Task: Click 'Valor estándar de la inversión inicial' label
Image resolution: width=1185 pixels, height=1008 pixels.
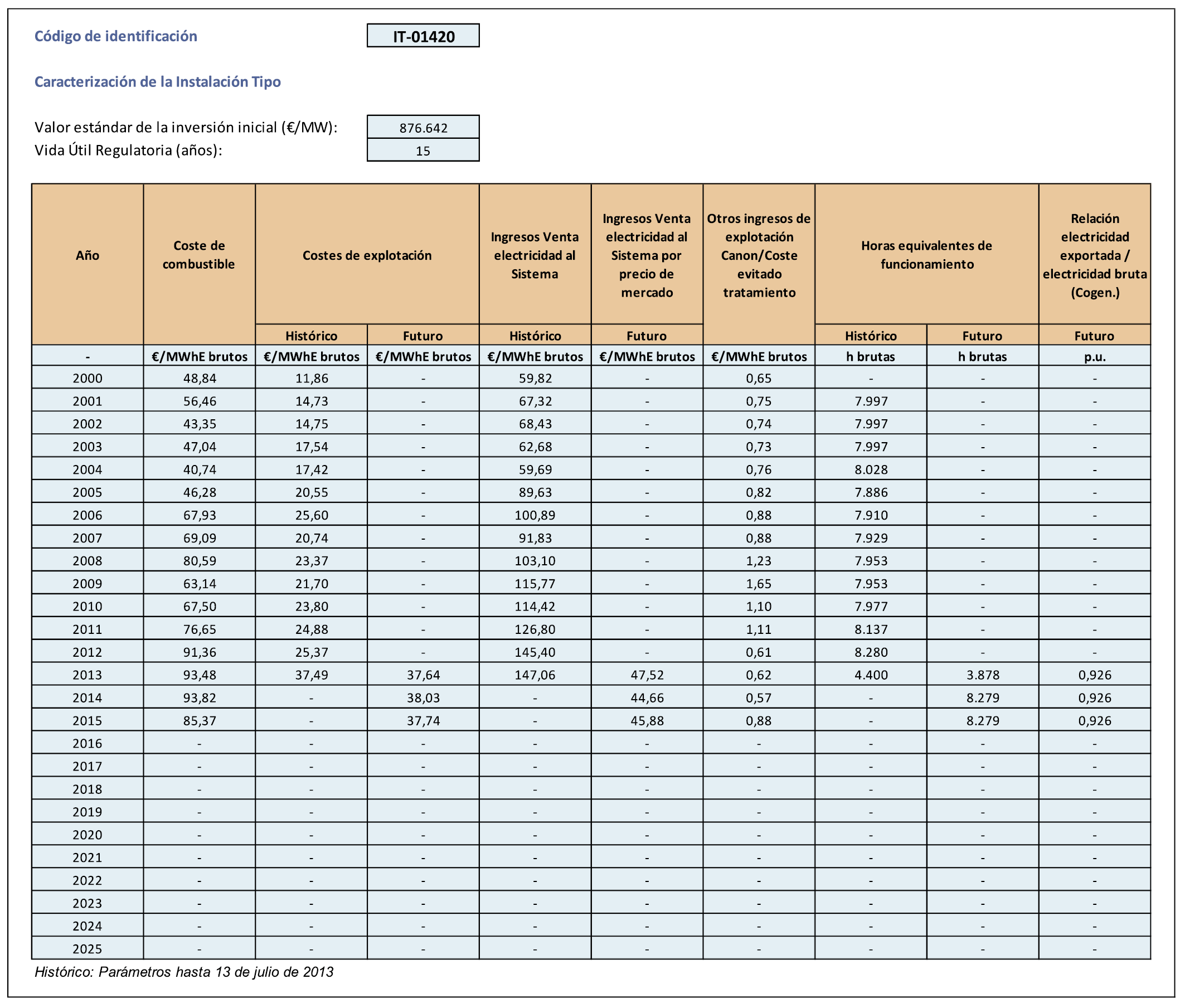Action: click(x=186, y=127)
